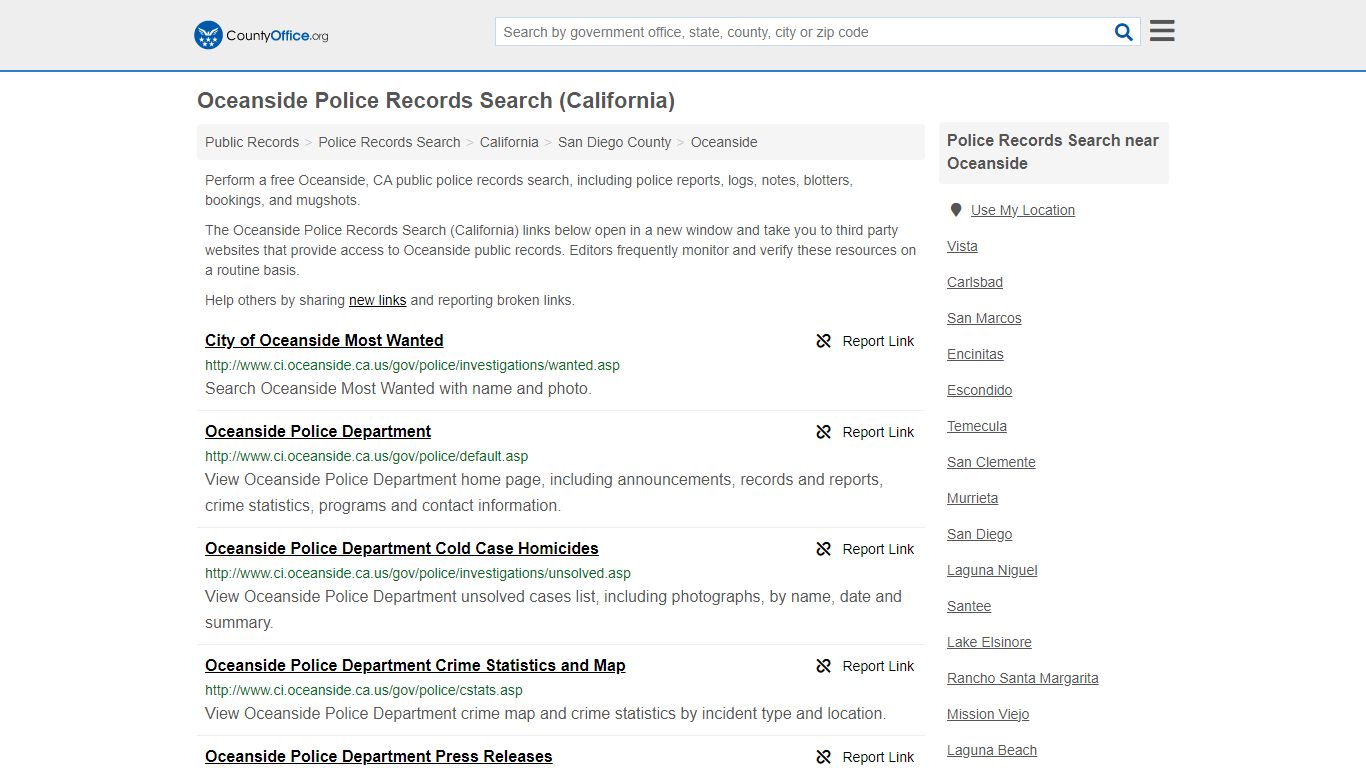Open Oceanside Police Department Cold Case Homicides

pyautogui.click(x=402, y=548)
